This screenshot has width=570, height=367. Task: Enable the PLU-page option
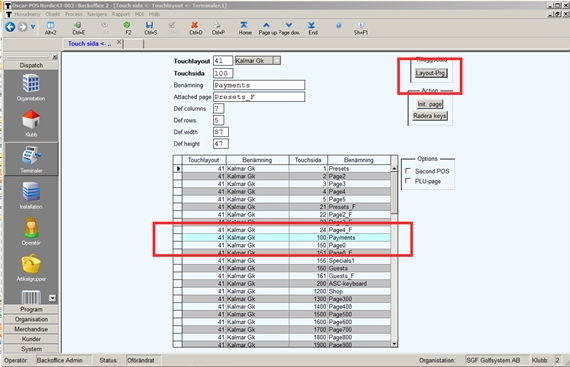click(408, 181)
